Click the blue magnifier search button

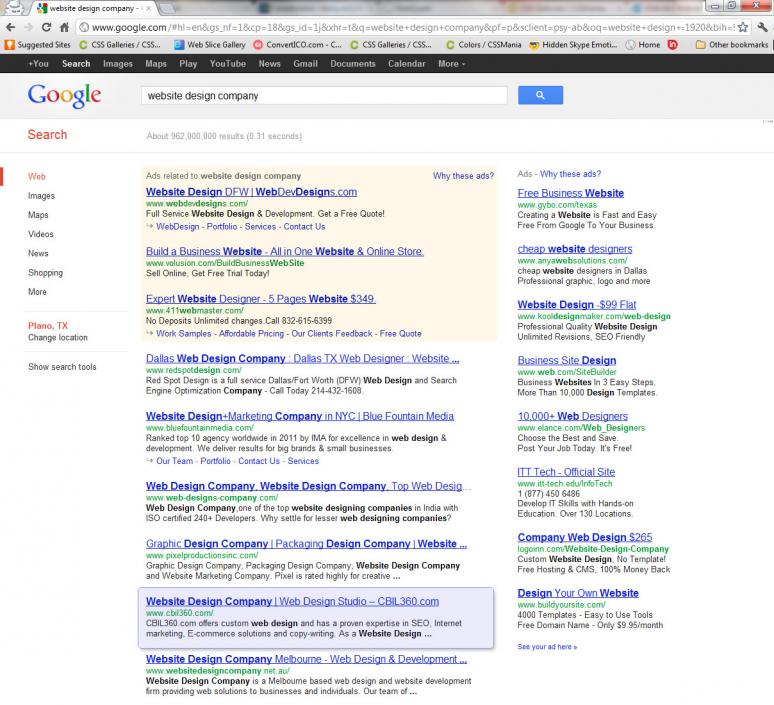[x=540, y=96]
